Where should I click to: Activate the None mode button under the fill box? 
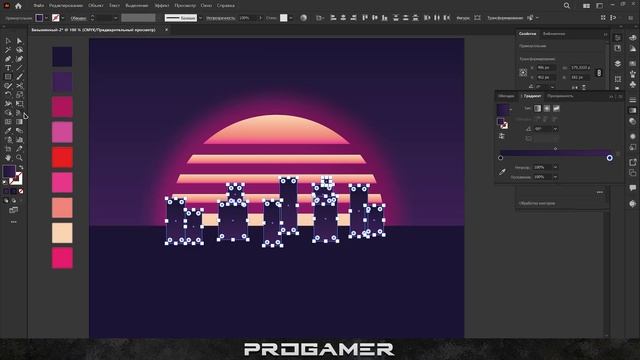point(21,191)
